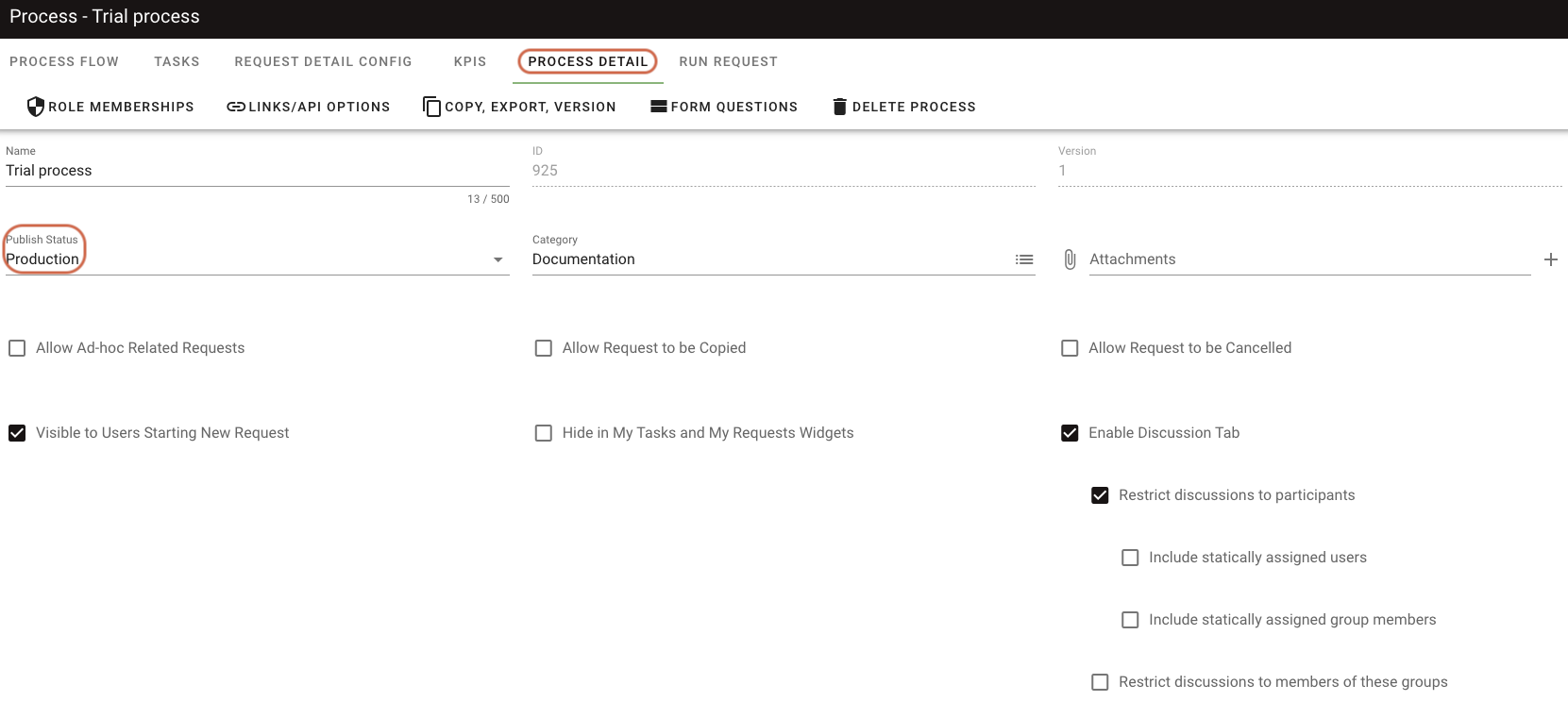The width and height of the screenshot is (1568, 718).
Task: Check Allow Request to be Copied
Action: tap(544, 348)
